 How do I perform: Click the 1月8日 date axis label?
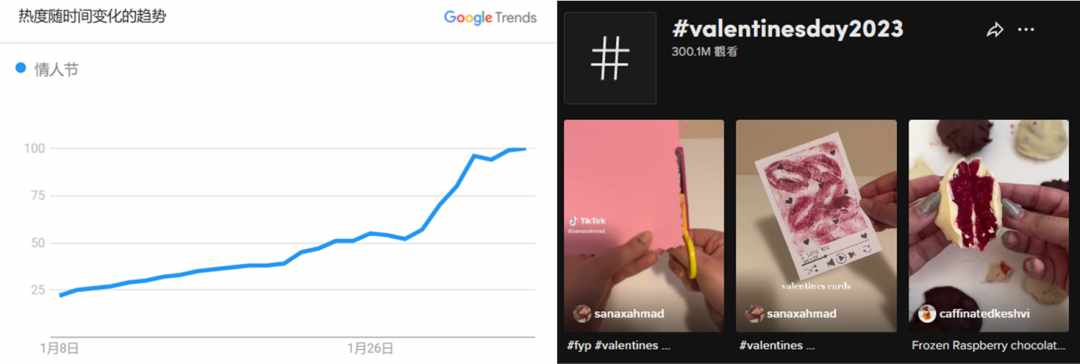pos(59,348)
